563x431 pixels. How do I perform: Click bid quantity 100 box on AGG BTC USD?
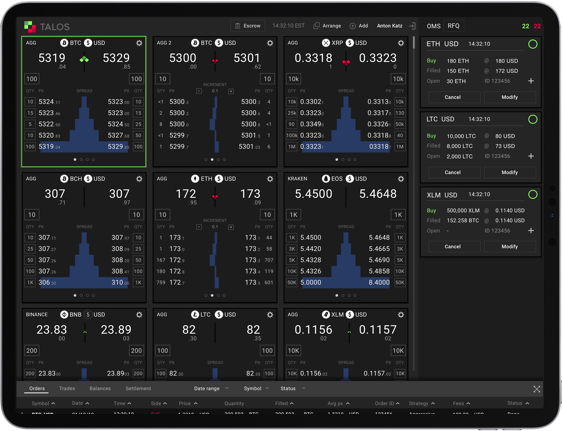[x=32, y=79]
